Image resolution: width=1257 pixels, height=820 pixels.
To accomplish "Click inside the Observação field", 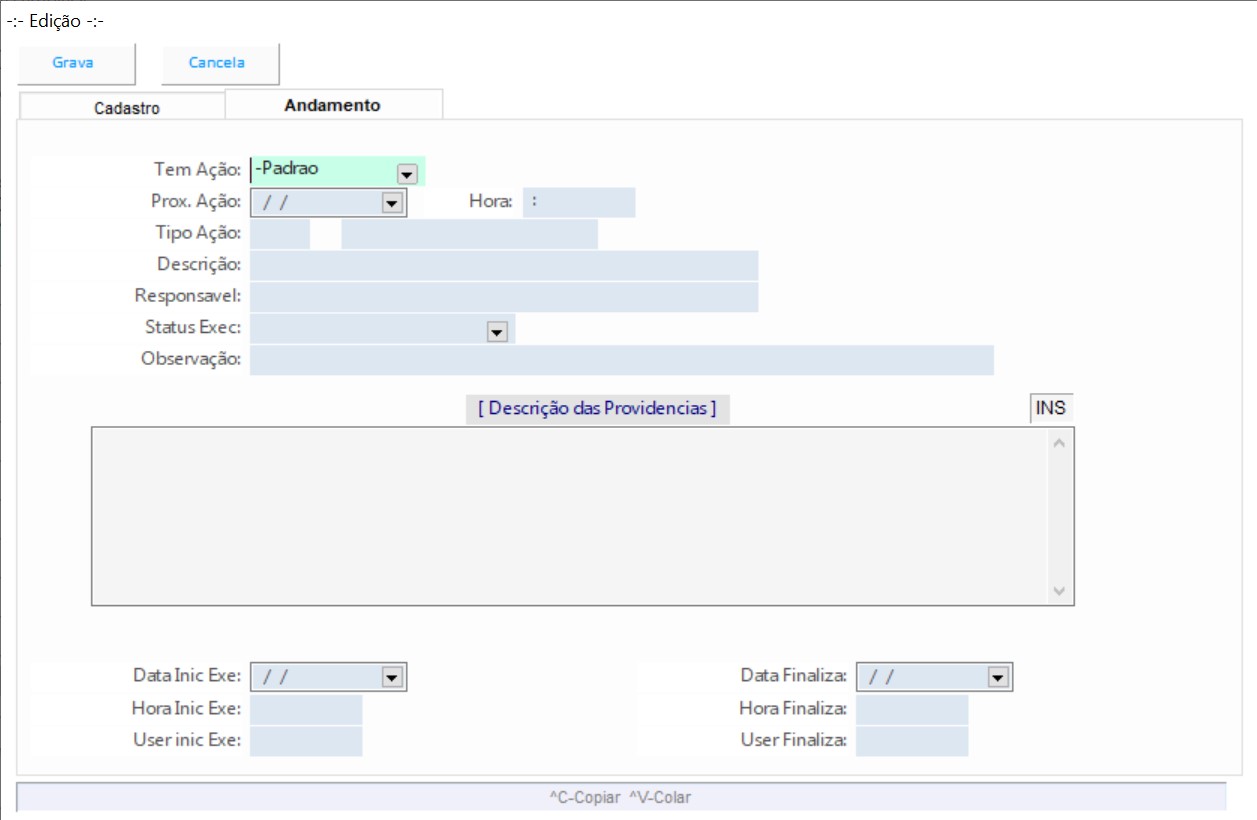I will pos(621,360).
